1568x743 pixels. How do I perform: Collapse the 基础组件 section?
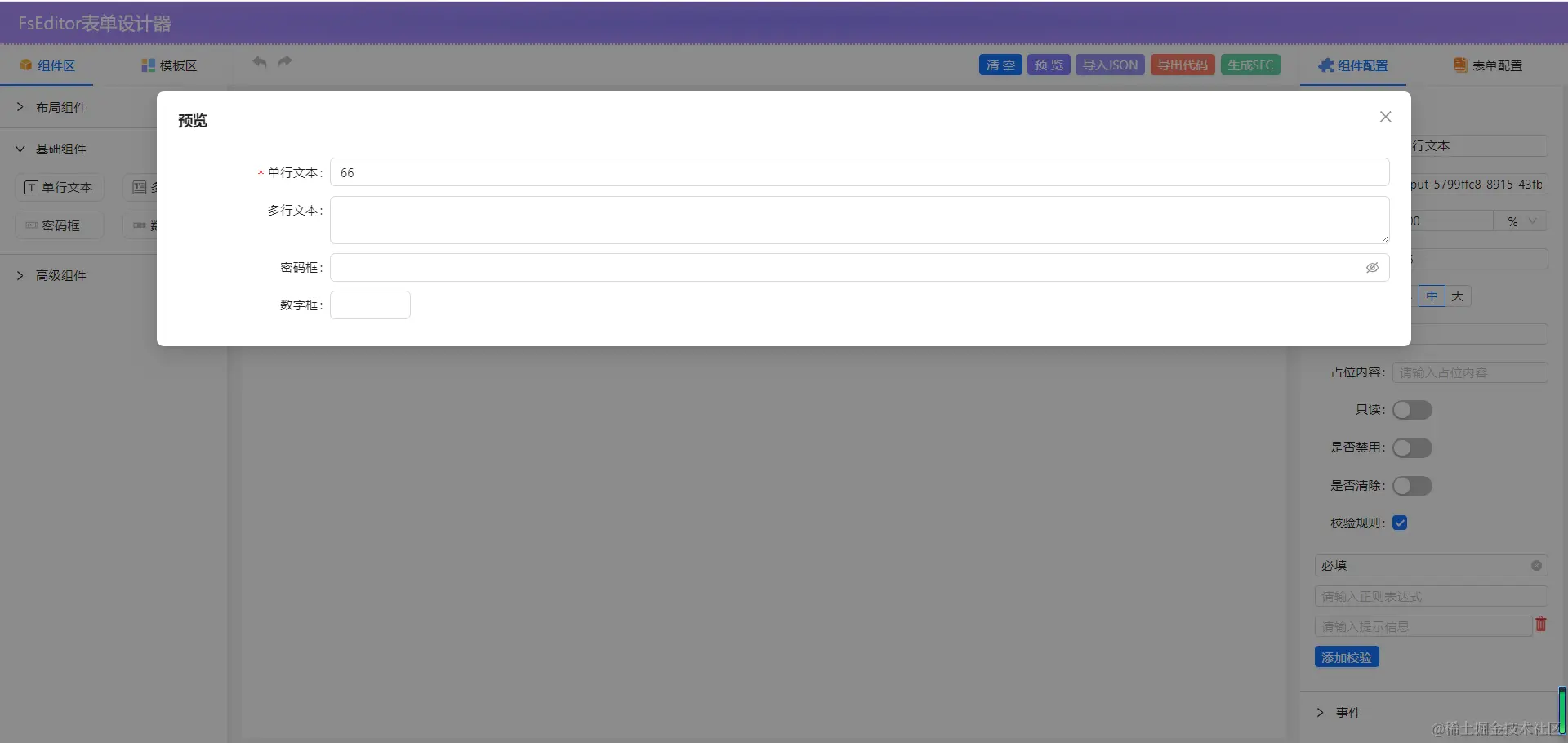pos(78,149)
